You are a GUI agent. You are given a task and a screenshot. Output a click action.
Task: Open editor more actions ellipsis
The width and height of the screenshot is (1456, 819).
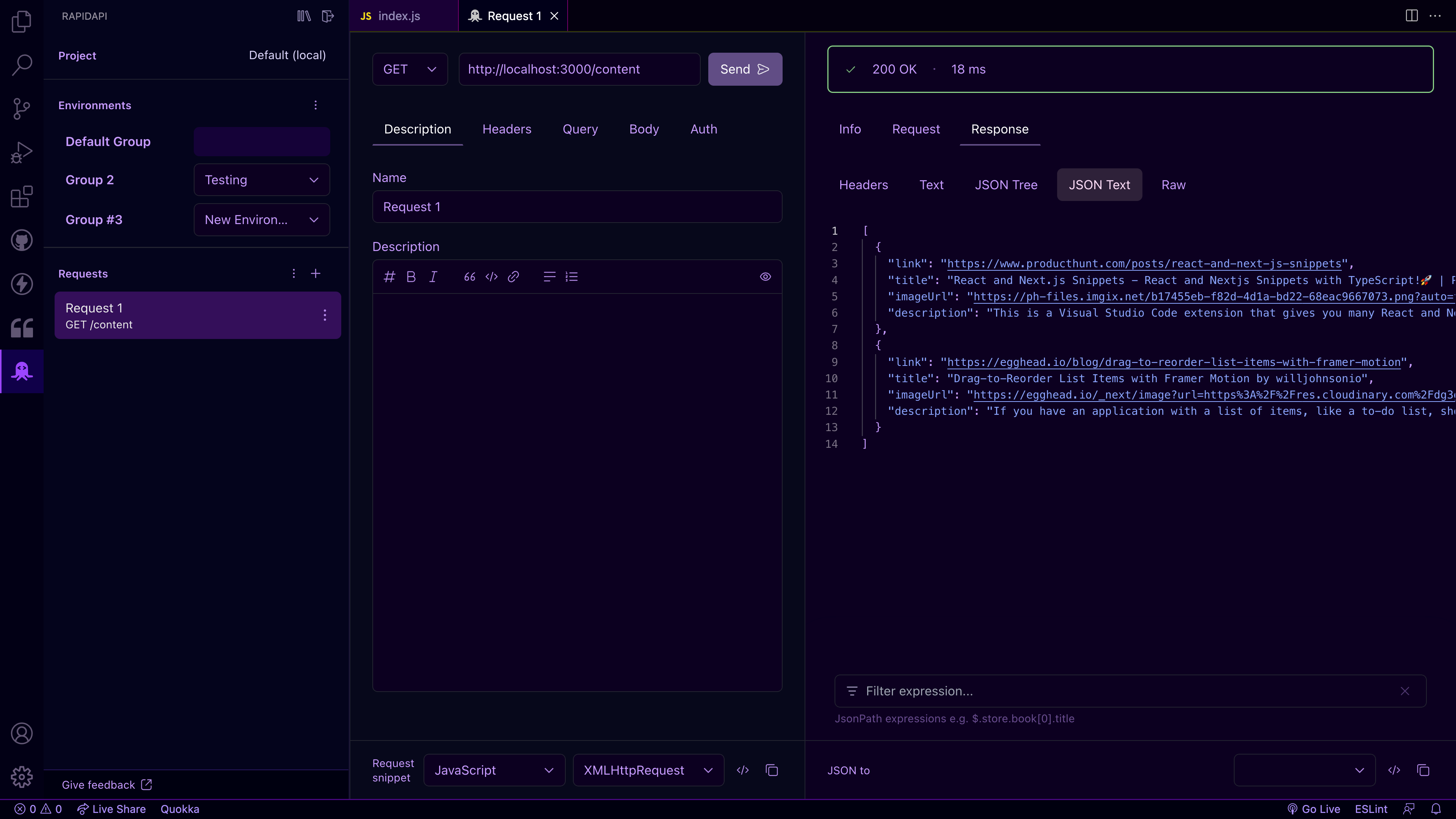(x=1435, y=16)
